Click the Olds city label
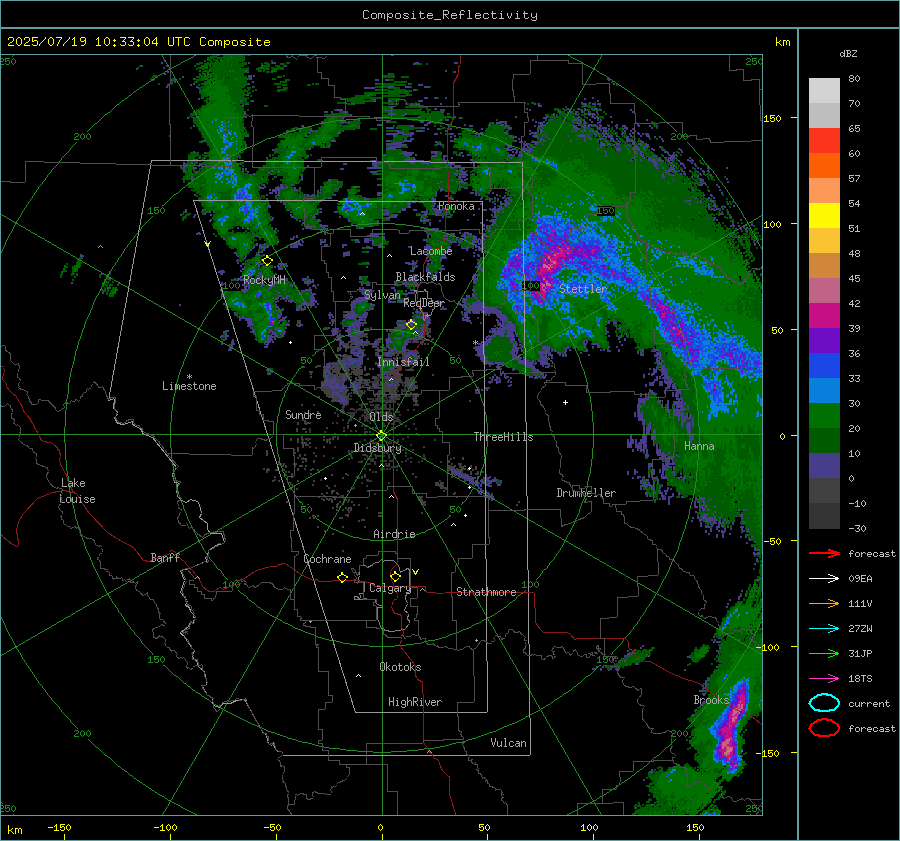 [381, 417]
